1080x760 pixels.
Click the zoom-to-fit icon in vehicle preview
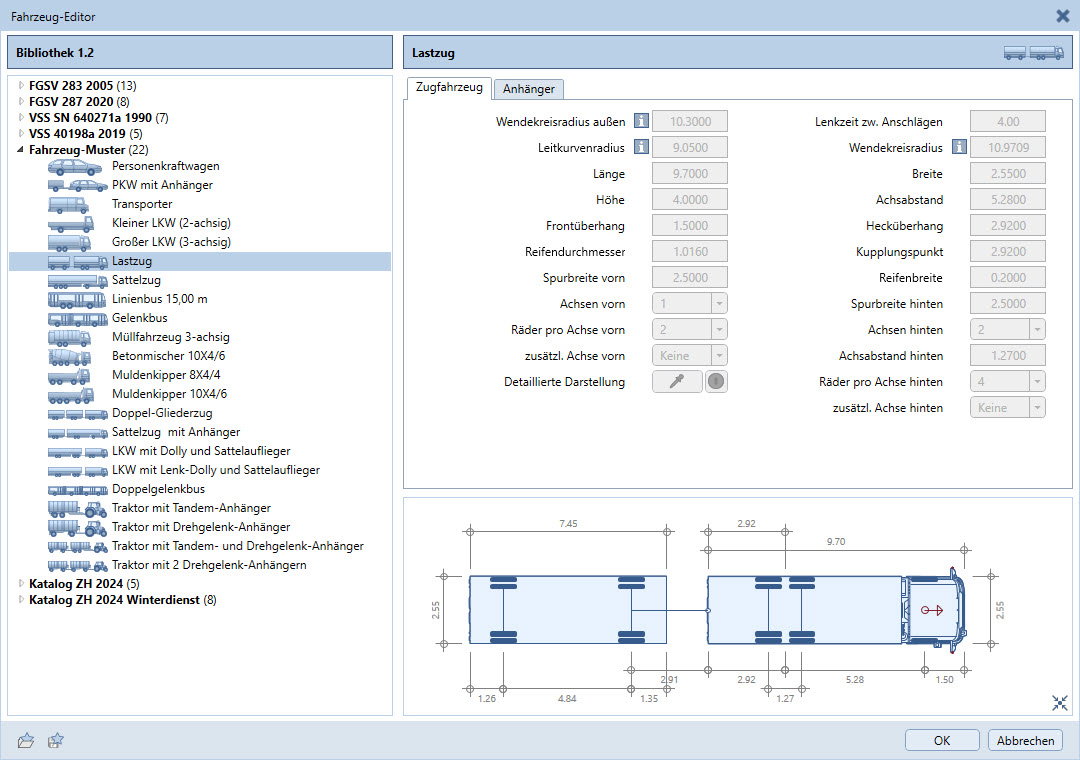pos(1060,703)
